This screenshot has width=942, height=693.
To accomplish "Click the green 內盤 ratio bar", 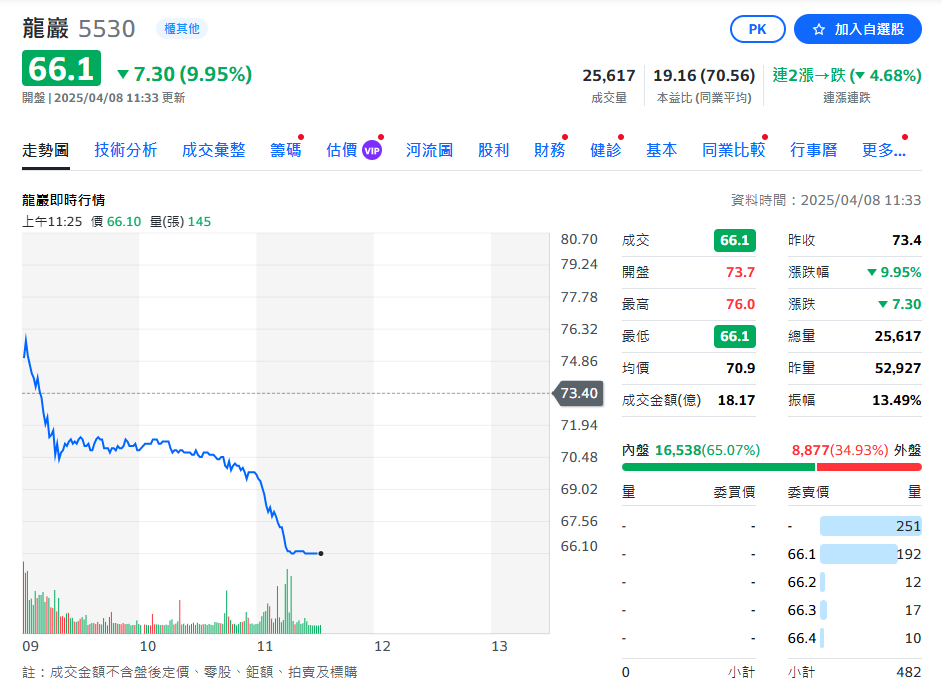I will [x=718, y=467].
